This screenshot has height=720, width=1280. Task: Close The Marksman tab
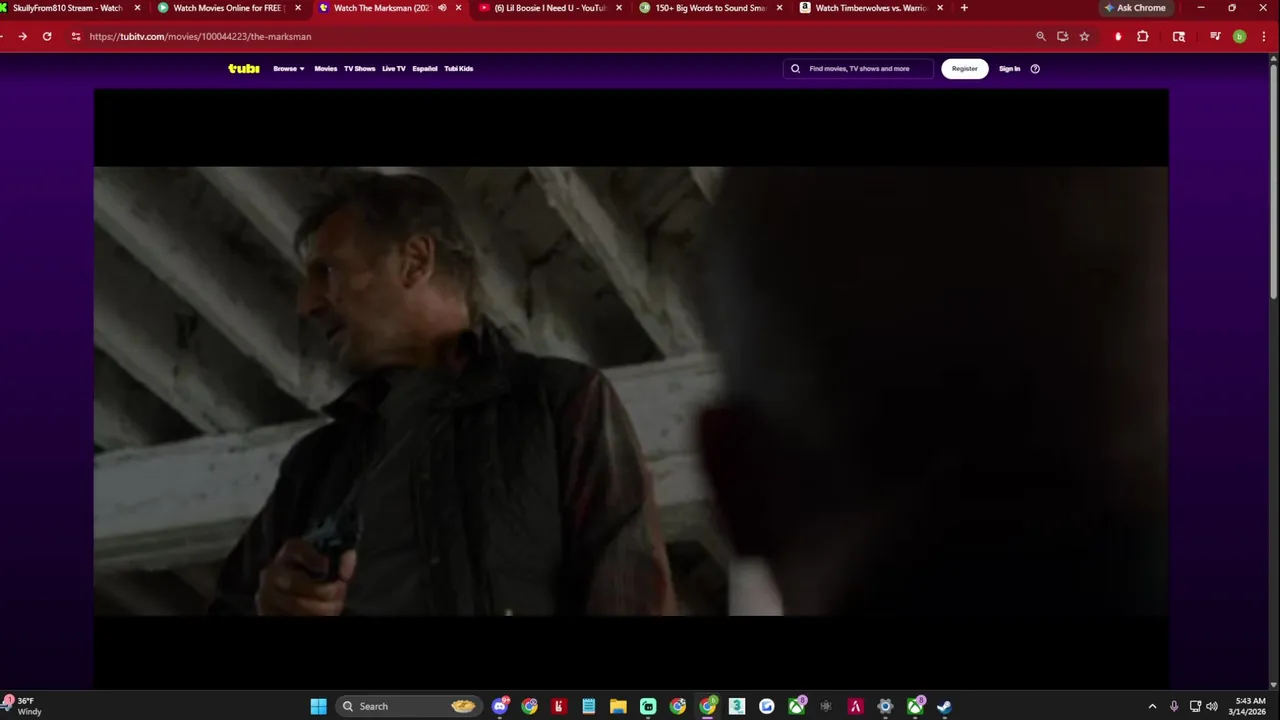pyautogui.click(x=459, y=8)
